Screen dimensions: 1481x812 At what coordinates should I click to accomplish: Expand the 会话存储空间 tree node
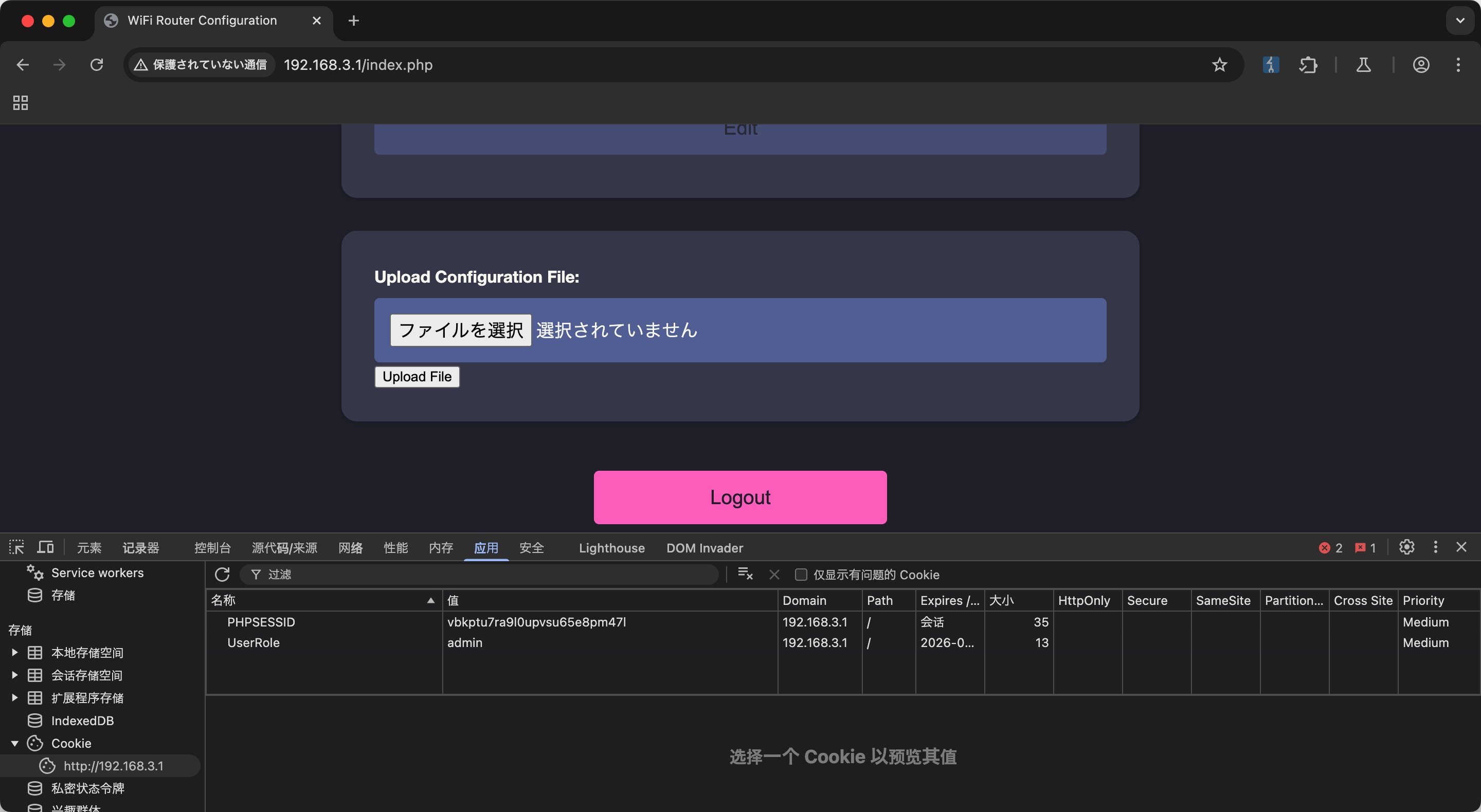click(15, 675)
